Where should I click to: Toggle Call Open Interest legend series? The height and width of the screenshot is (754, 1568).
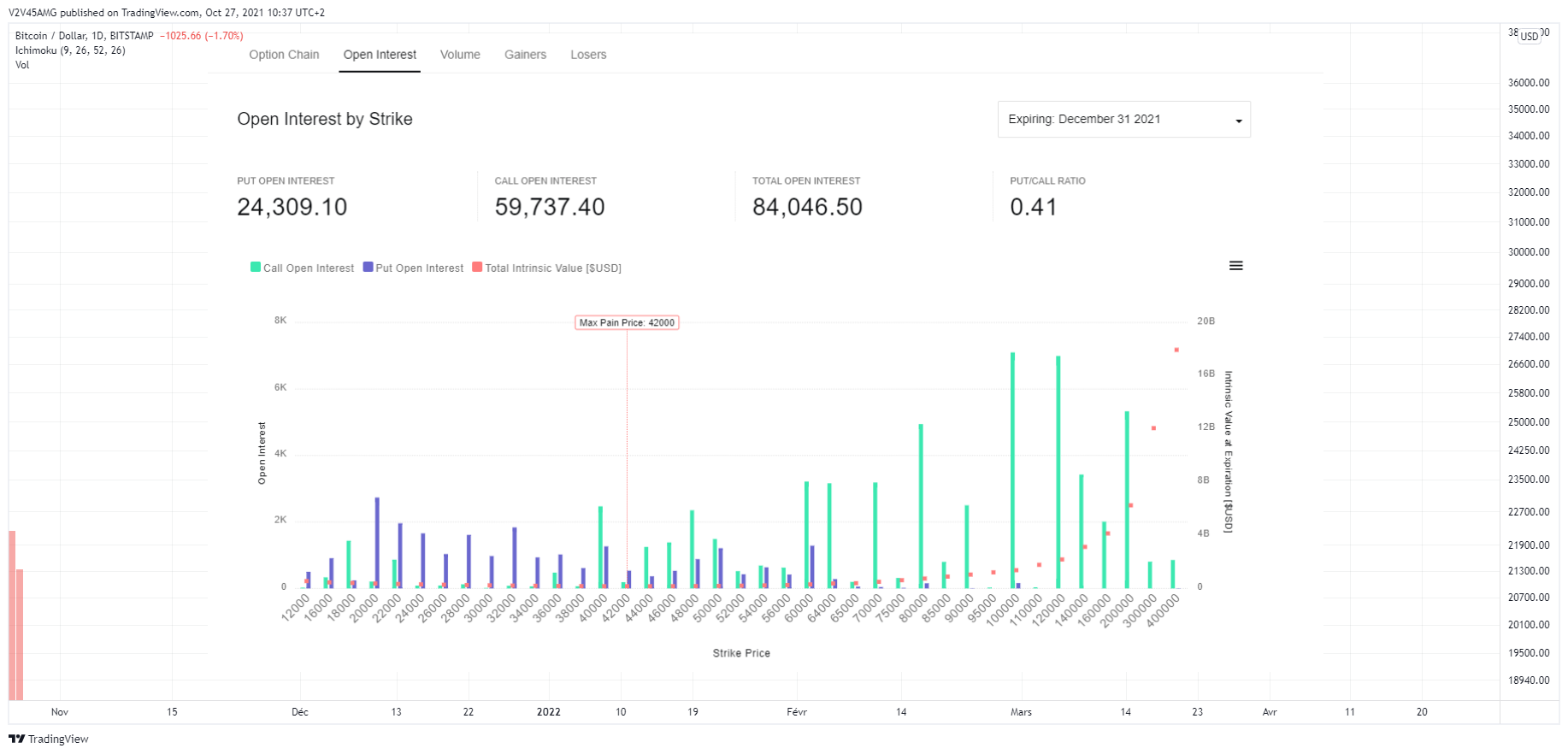tap(302, 268)
